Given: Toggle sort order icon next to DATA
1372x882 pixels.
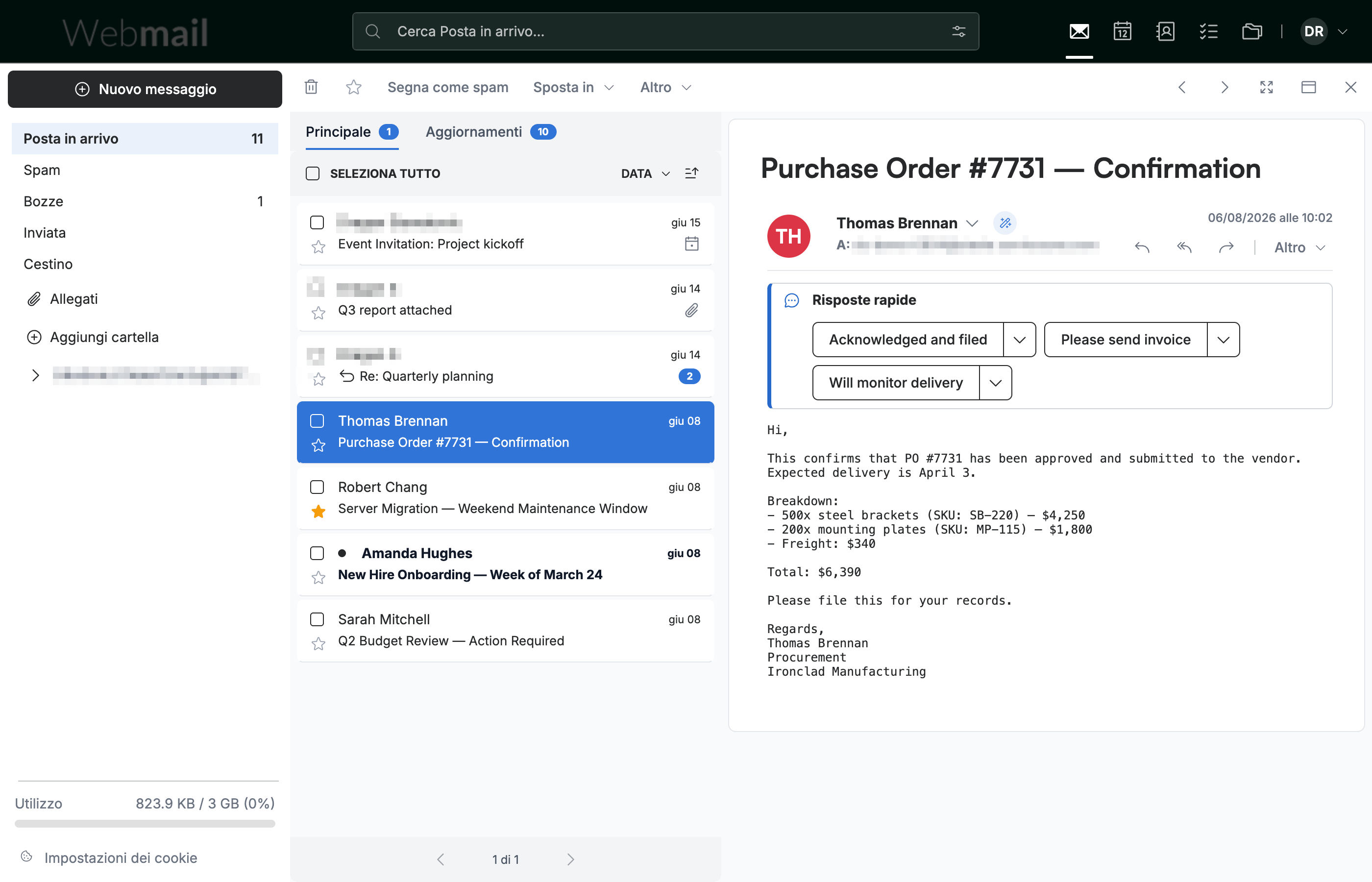Looking at the screenshot, I should (692, 173).
